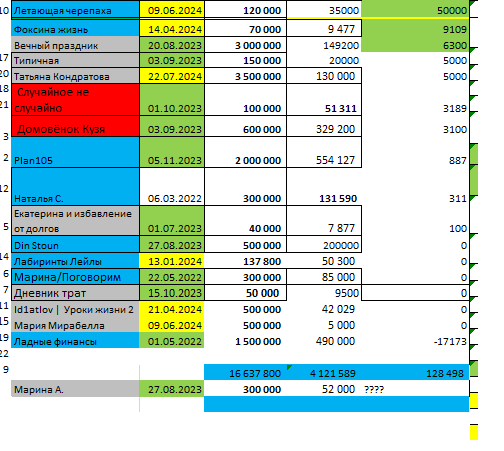This screenshot has width=504, height=451.
Task: Click the "Мария Мирабелла" name cell
Action: [x=75, y=325]
